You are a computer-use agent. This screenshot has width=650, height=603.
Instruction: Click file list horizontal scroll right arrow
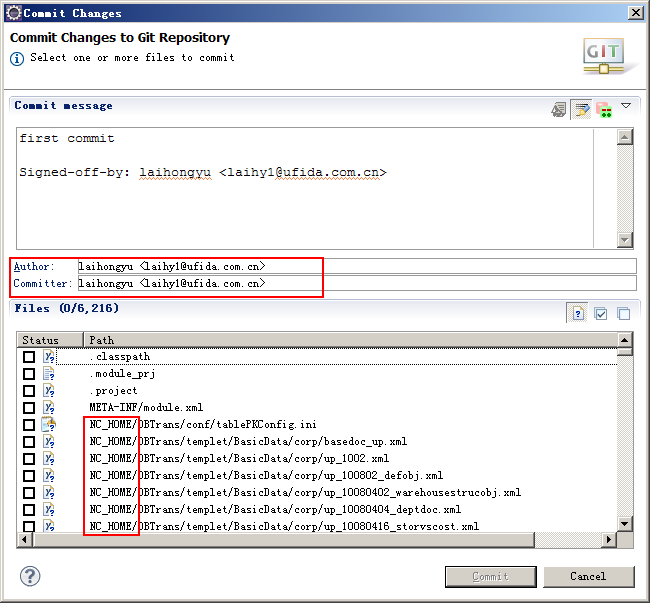coord(609,540)
